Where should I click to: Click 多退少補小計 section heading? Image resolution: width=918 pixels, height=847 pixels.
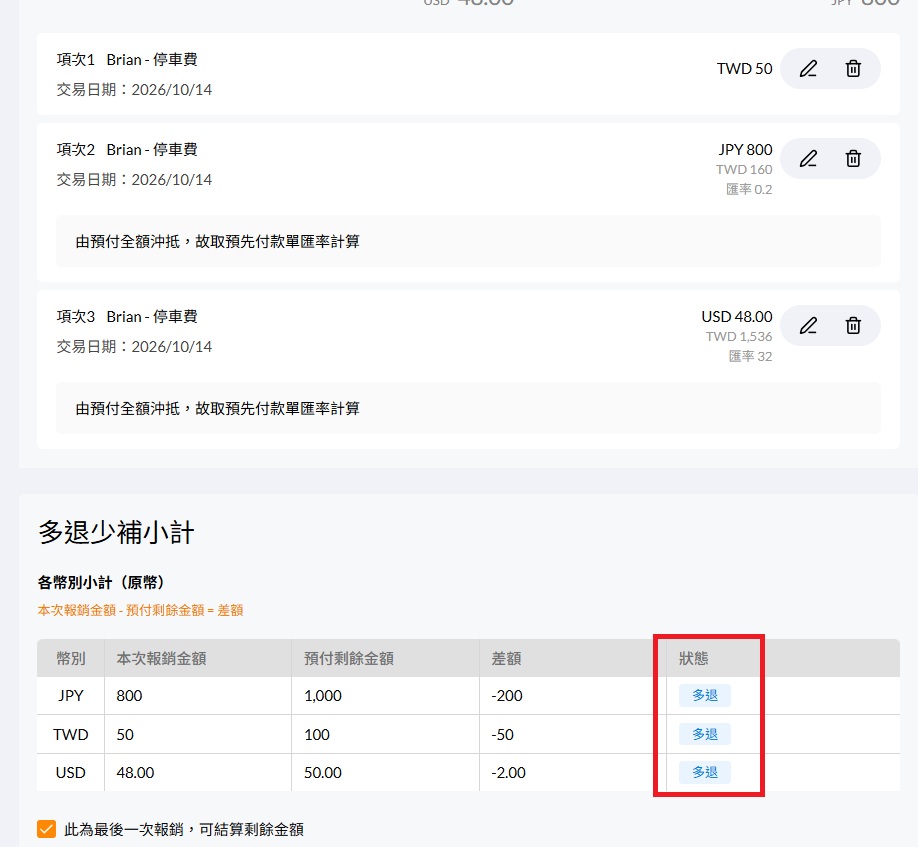tap(116, 533)
